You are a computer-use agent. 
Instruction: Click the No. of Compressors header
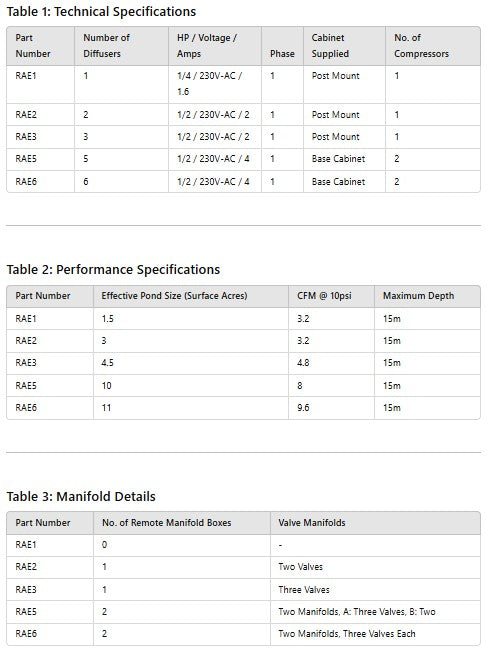point(422,46)
